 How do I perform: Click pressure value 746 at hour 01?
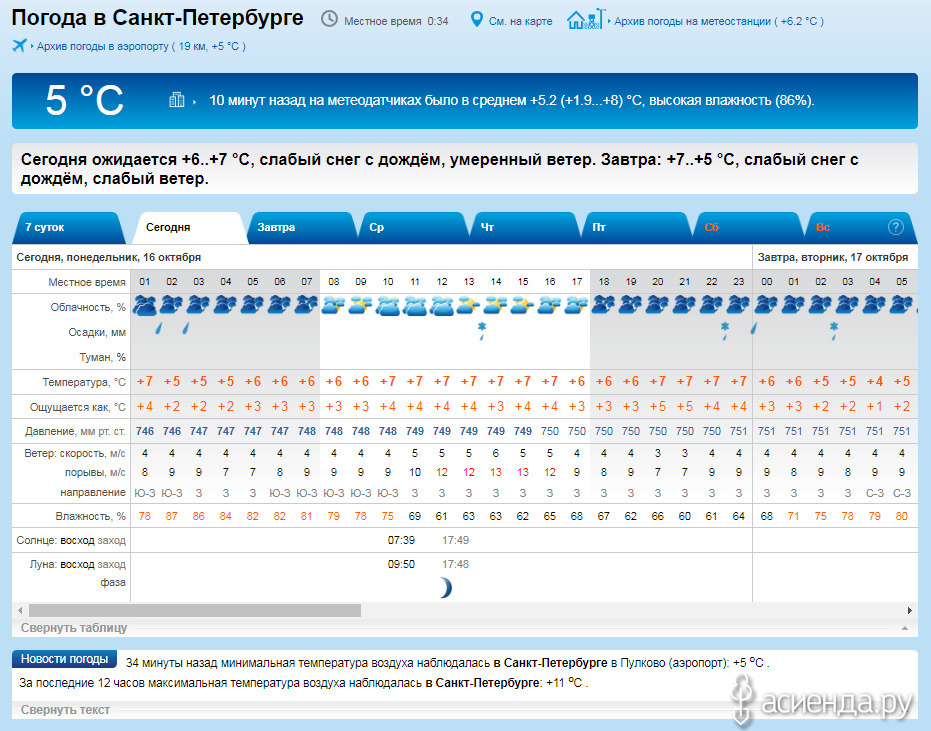click(145, 431)
